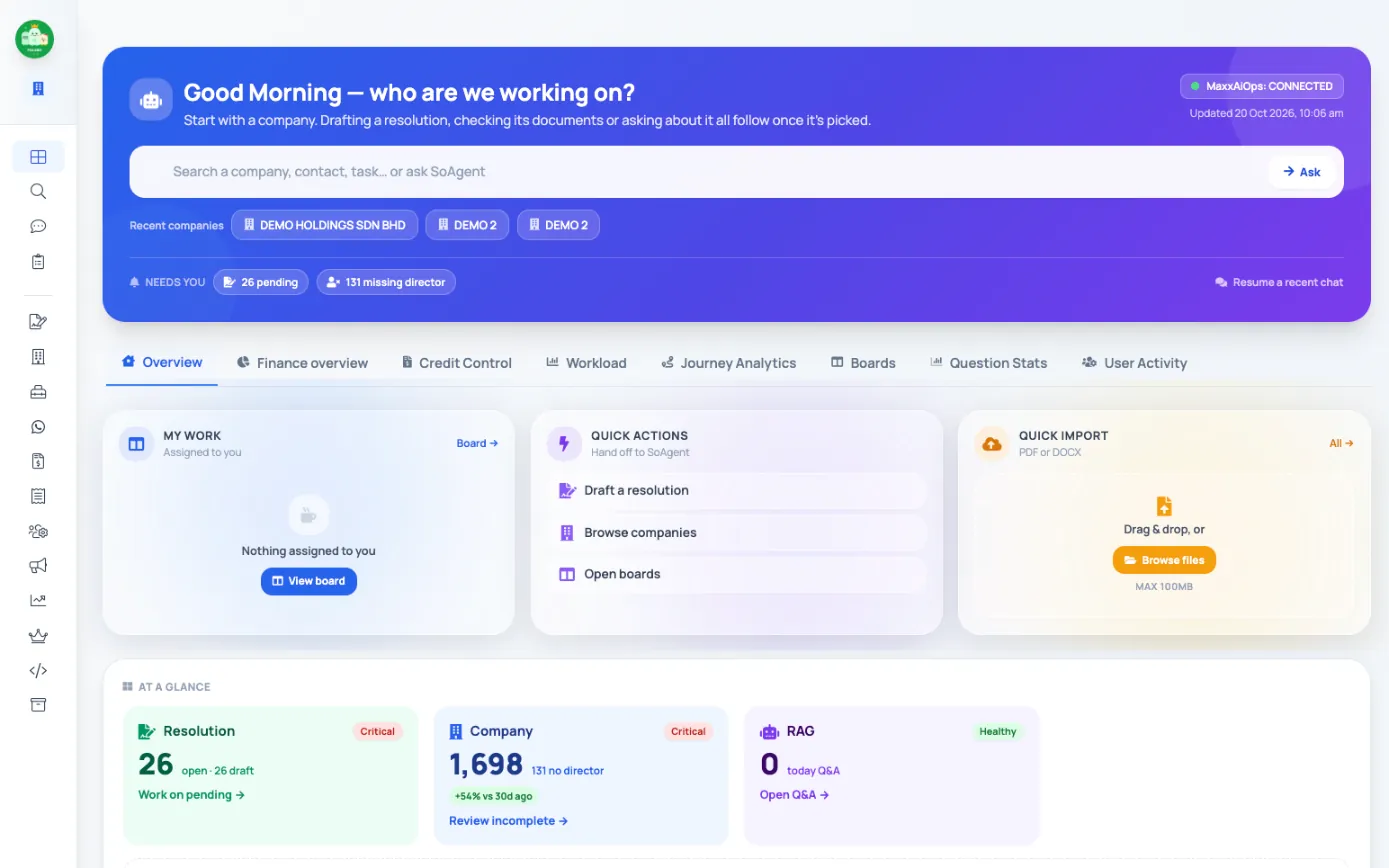Screen dimensions: 1389x868
Task: Open the WhatsApp icon in sidebar
Action: click(38, 427)
